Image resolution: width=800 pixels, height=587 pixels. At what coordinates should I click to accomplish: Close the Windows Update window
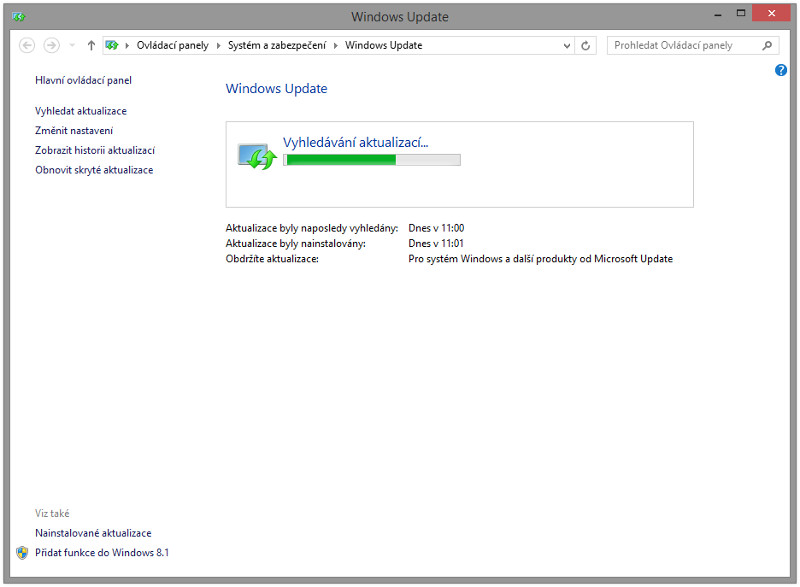(x=771, y=13)
